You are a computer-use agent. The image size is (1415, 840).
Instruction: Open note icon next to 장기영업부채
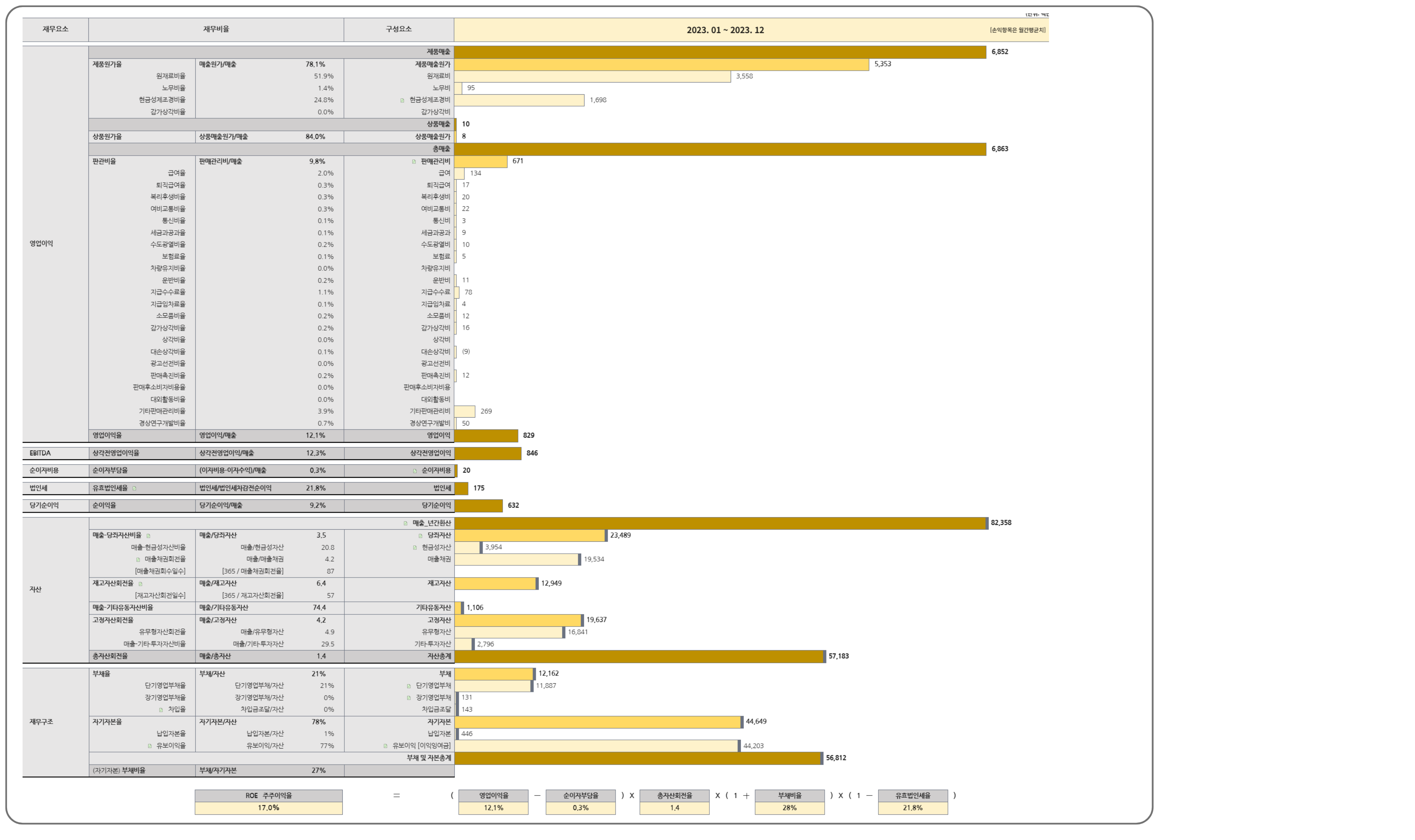click(x=409, y=698)
